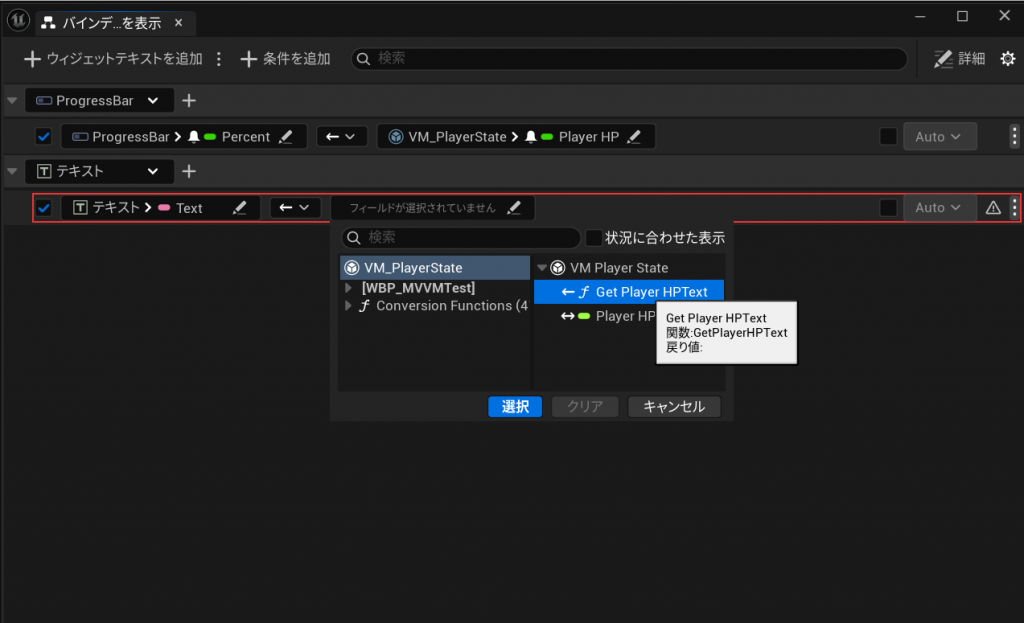The width and height of the screenshot is (1024, 623).
Task: Open Auto dropdown on ProgressBar row
Action: tap(939, 137)
